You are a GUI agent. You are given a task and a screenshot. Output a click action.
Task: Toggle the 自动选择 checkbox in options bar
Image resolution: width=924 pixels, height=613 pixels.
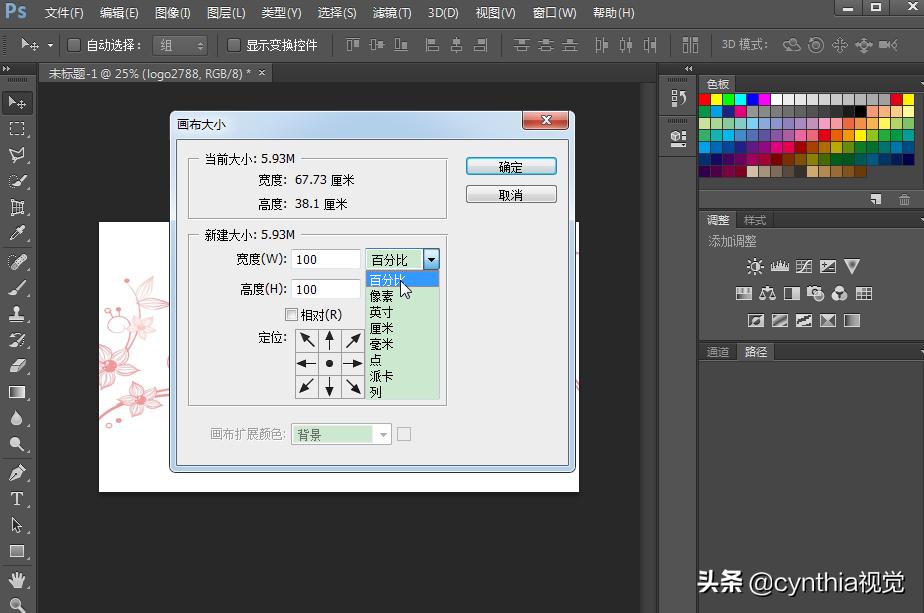click(x=74, y=44)
